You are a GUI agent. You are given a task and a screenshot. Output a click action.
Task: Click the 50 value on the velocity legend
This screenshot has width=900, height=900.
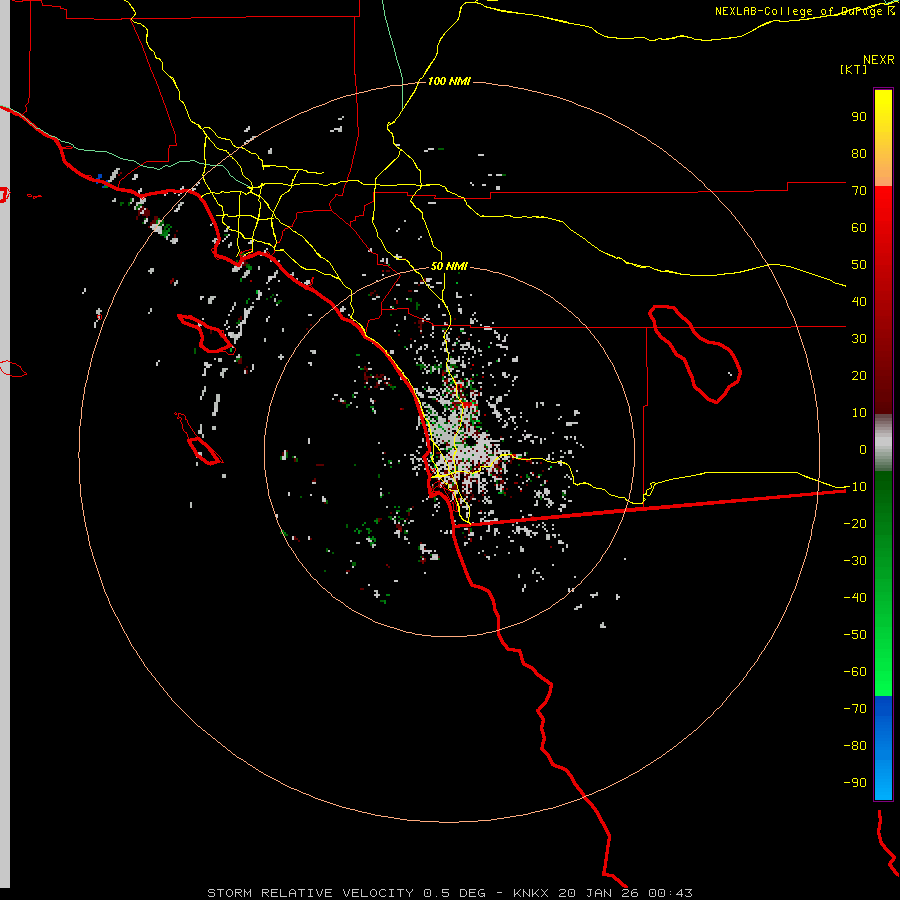click(x=859, y=265)
